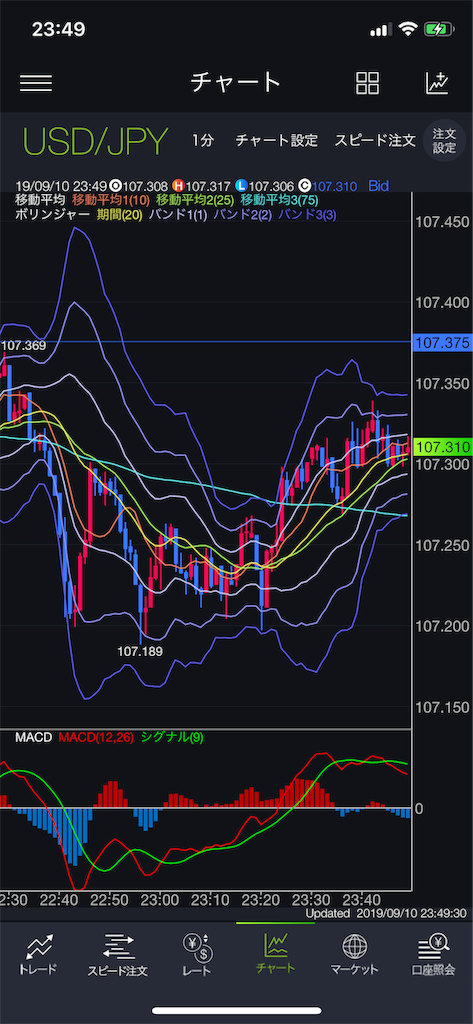Tap the open price O 107.308 readout
Image resolution: width=473 pixels, height=1024 pixels.
(x=139, y=186)
